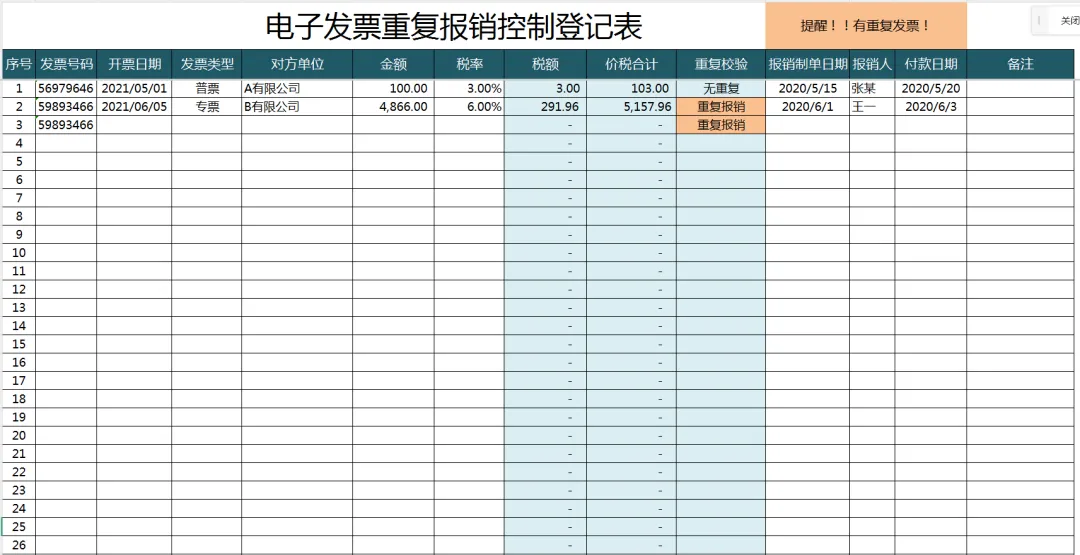Select the date cell 2020/6/1
This screenshot has height=555, width=1080.
807,107
